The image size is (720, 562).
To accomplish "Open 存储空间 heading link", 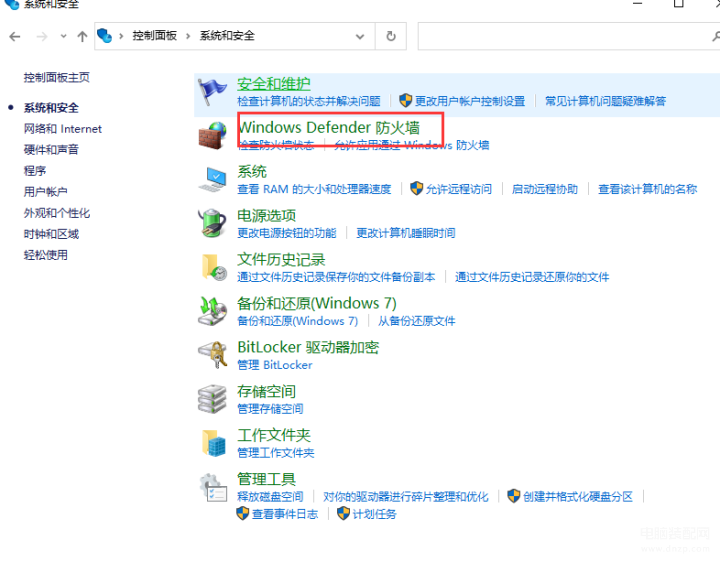I will tap(266, 392).
